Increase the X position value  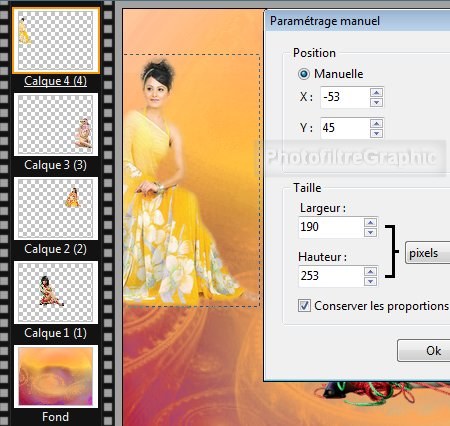(x=377, y=92)
